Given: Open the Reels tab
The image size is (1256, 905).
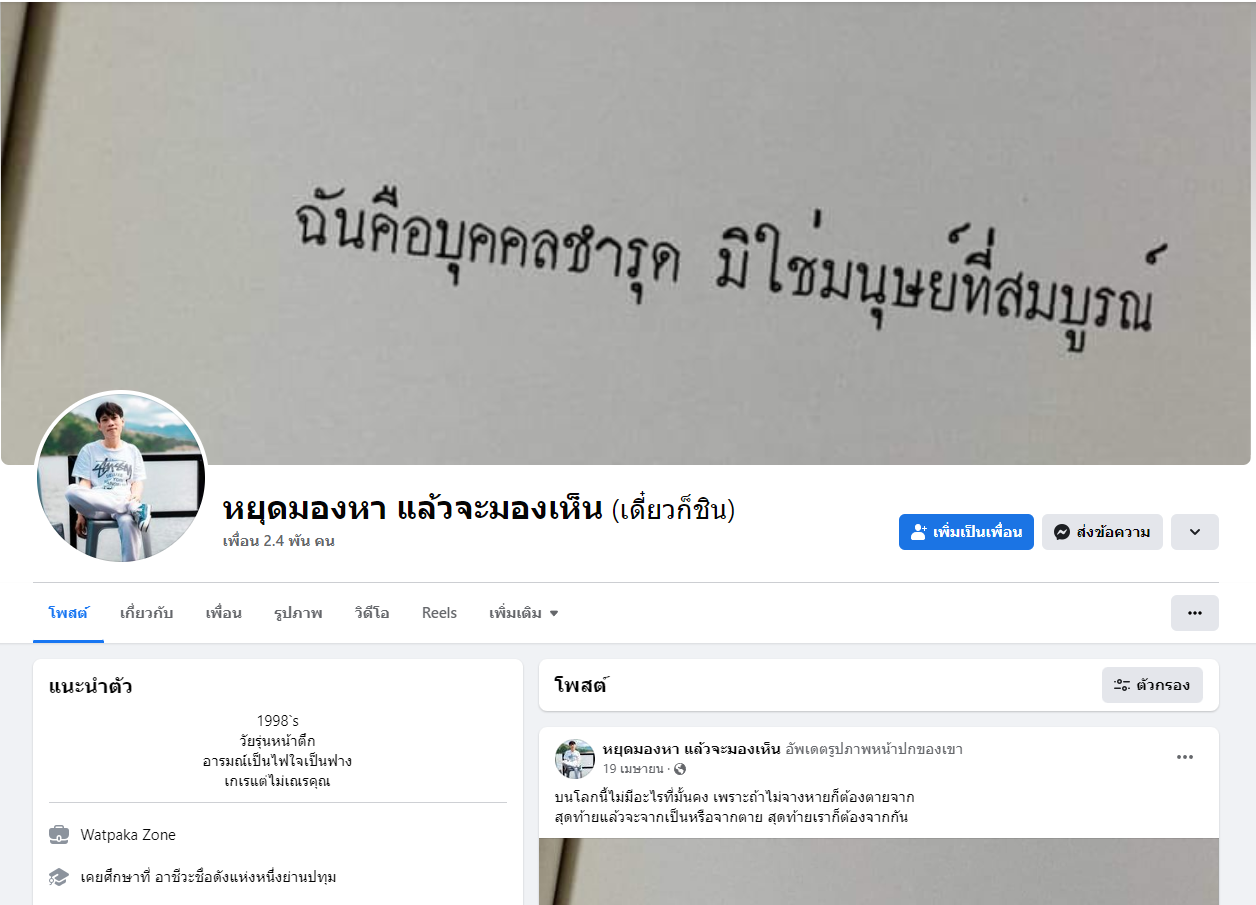Looking at the screenshot, I should (439, 613).
